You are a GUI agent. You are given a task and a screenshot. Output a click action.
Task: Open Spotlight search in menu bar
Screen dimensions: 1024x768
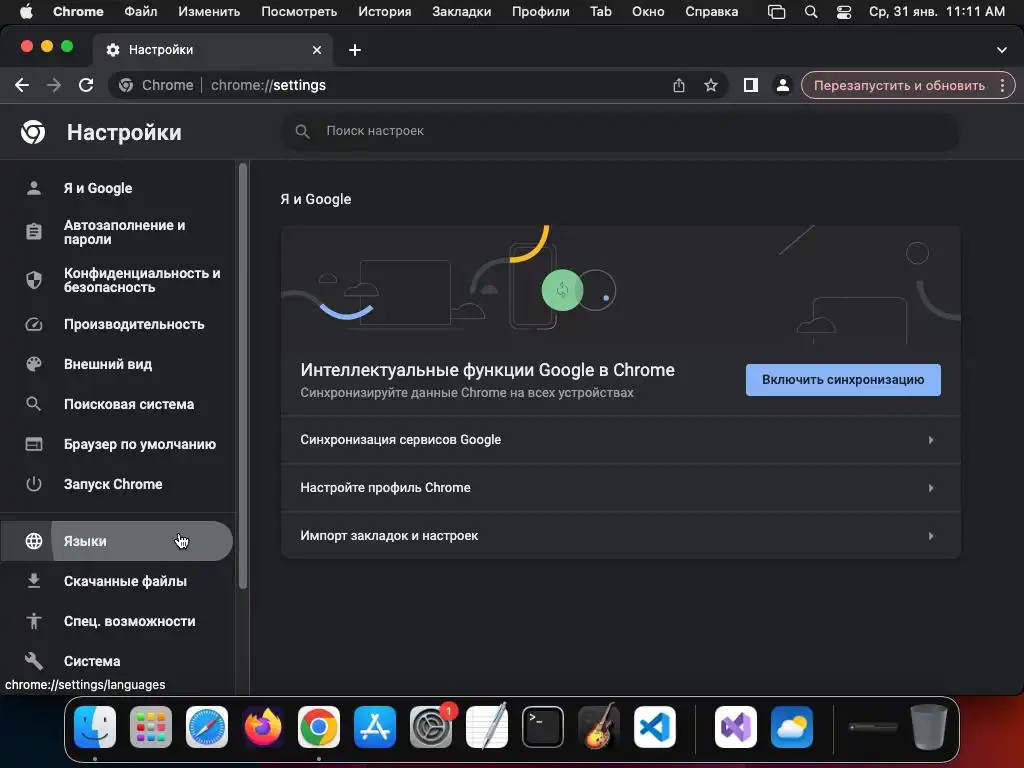[810, 12]
